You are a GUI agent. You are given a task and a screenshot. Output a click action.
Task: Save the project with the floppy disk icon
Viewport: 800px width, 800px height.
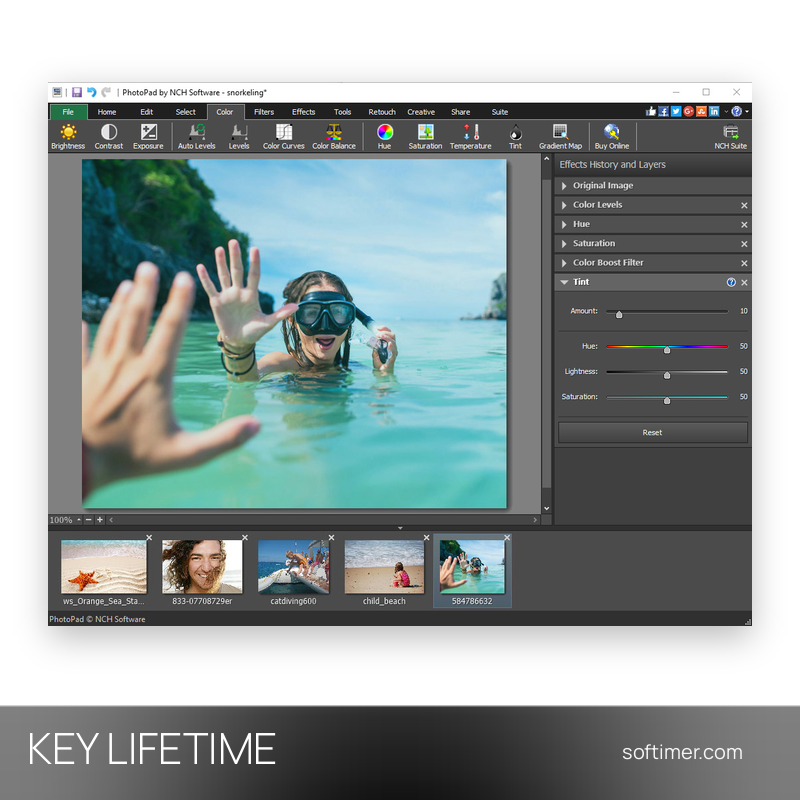(77, 92)
